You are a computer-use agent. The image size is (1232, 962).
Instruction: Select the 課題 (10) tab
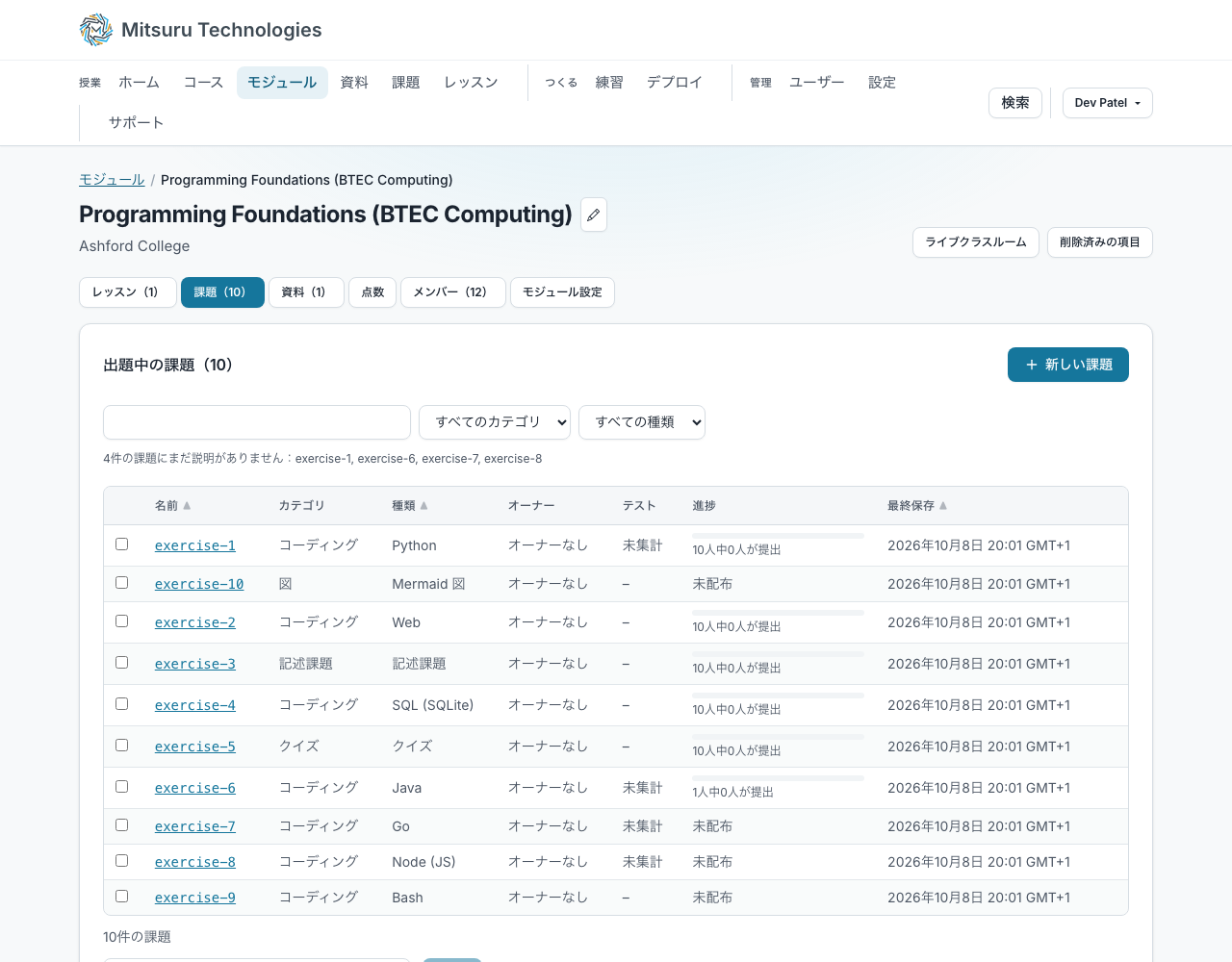pos(222,292)
